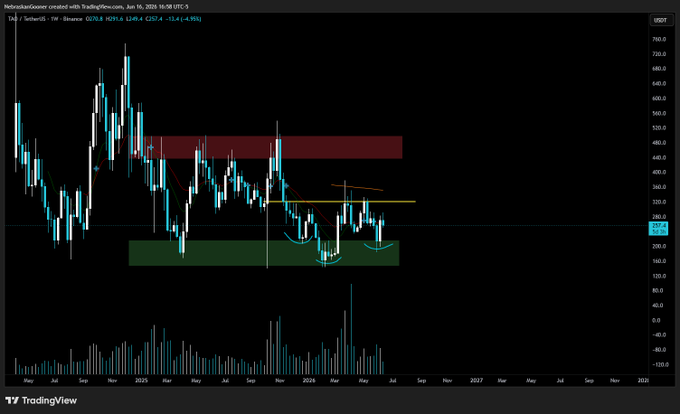
Task: Click the 680.0 price axis label
Action: click(659, 69)
